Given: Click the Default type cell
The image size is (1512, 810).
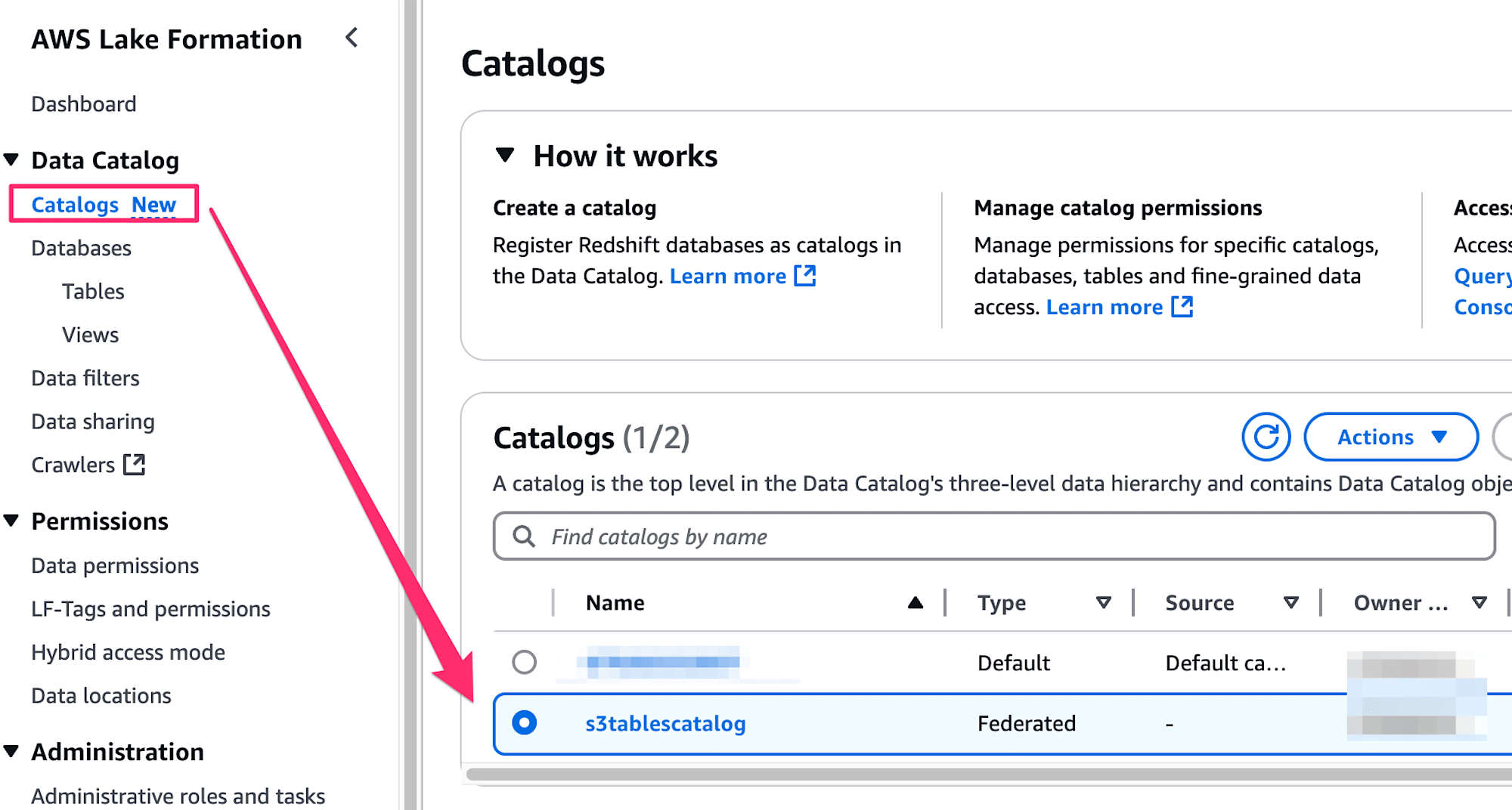Looking at the screenshot, I should tap(1013, 663).
